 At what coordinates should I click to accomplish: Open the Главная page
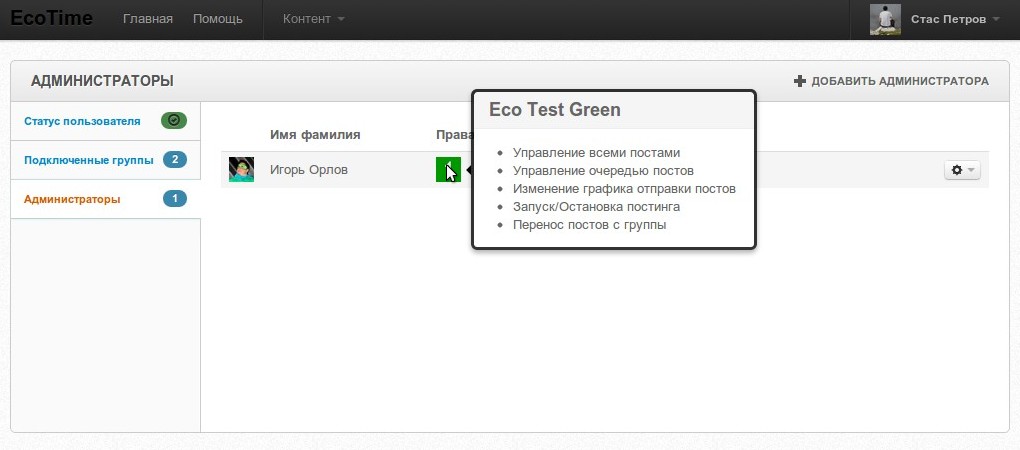tap(147, 19)
